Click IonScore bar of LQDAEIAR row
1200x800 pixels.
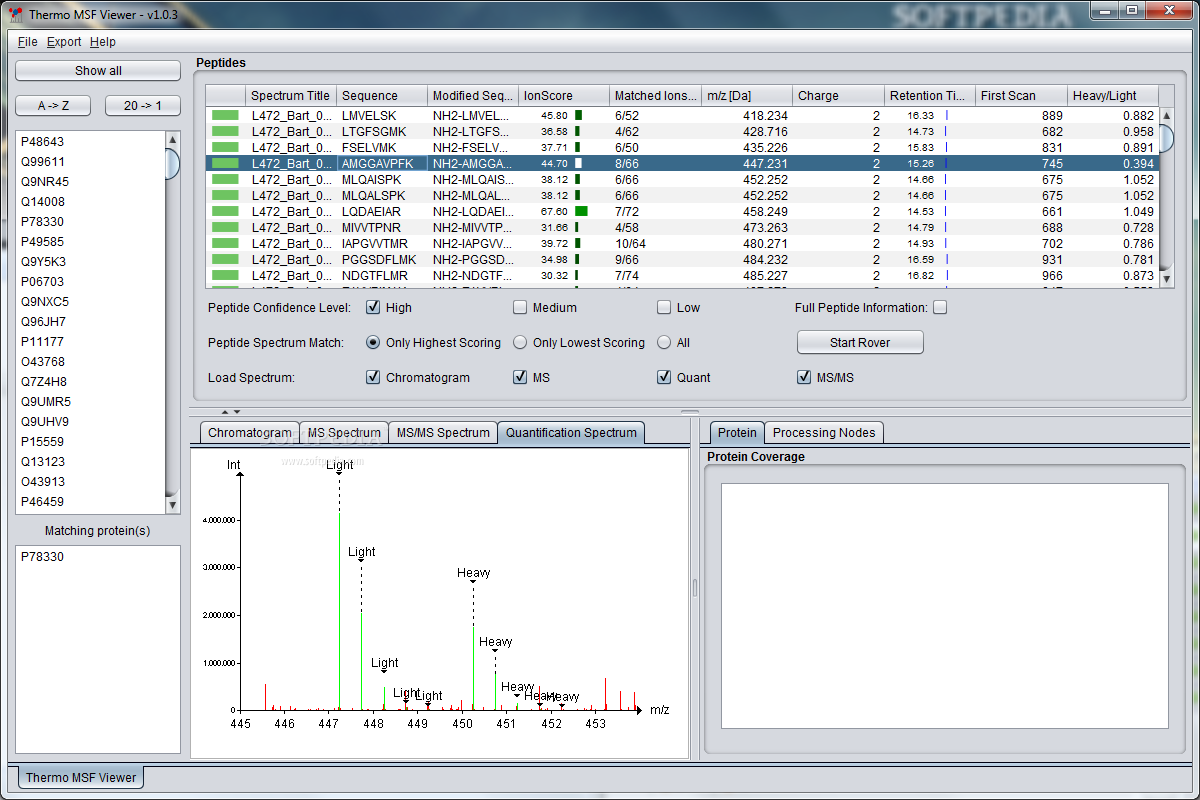[x=581, y=211]
